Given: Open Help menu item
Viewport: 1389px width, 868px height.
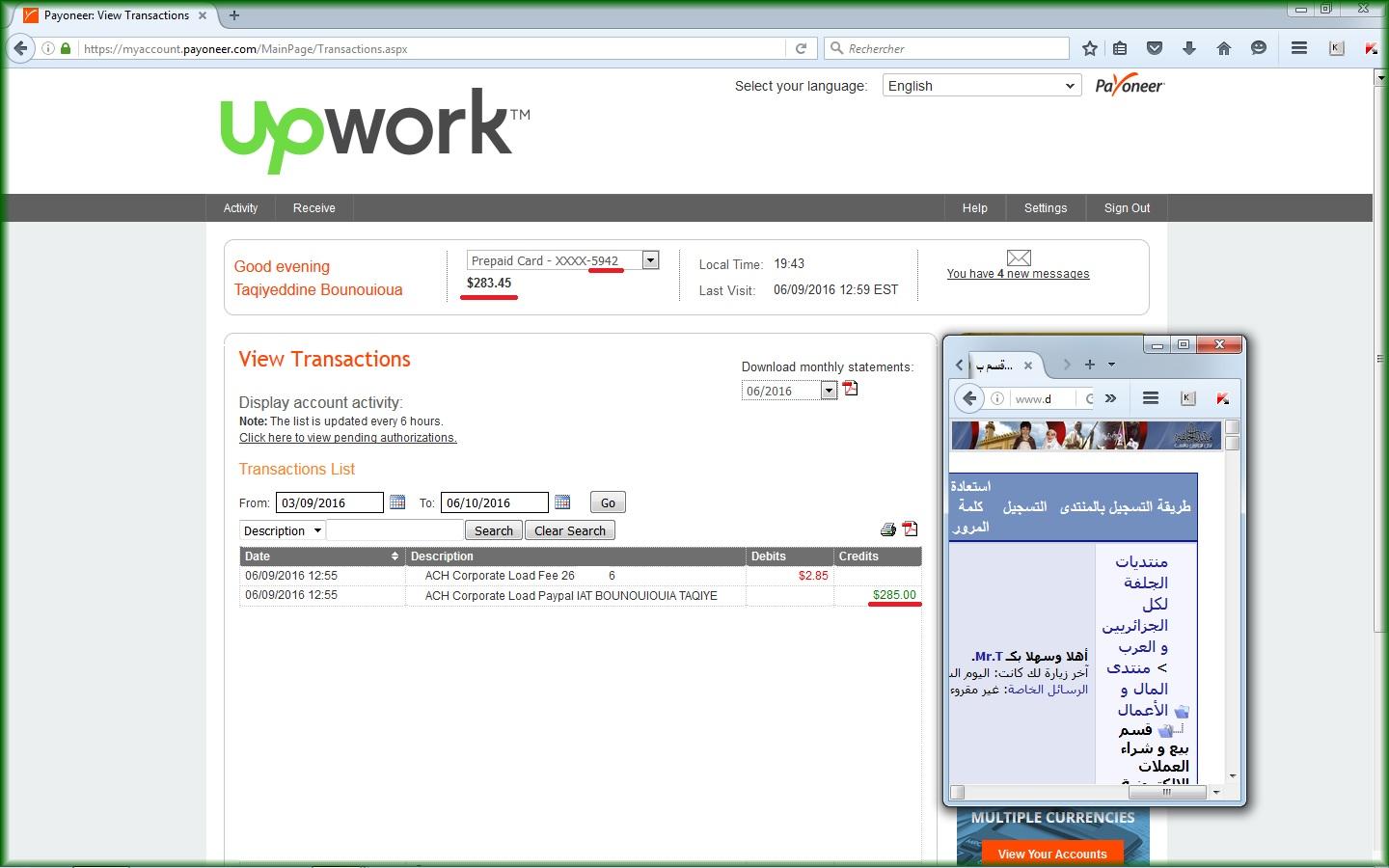Looking at the screenshot, I should pyautogui.click(x=974, y=208).
